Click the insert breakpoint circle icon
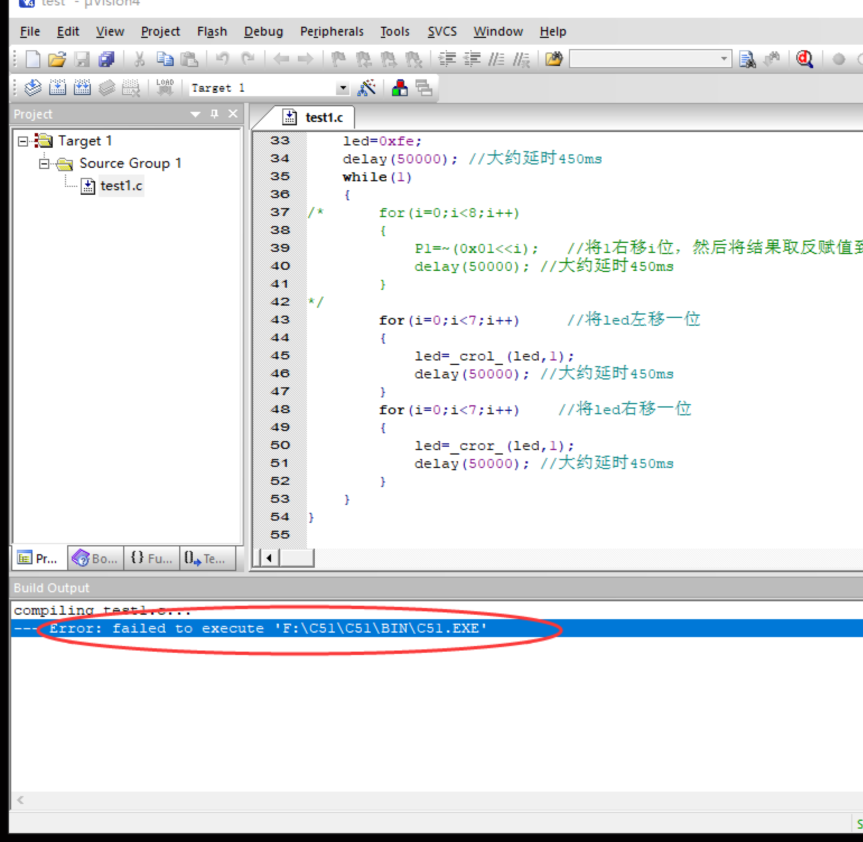The height and width of the screenshot is (842, 863). click(x=838, y=59)
